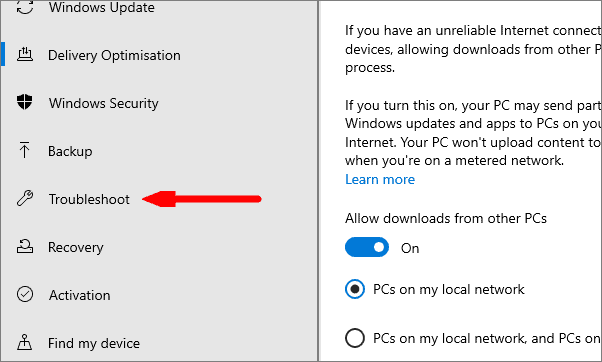
Task: Click the Recovery icon in the sidebar
Action: pyautogui.click(x=25, y=246)
